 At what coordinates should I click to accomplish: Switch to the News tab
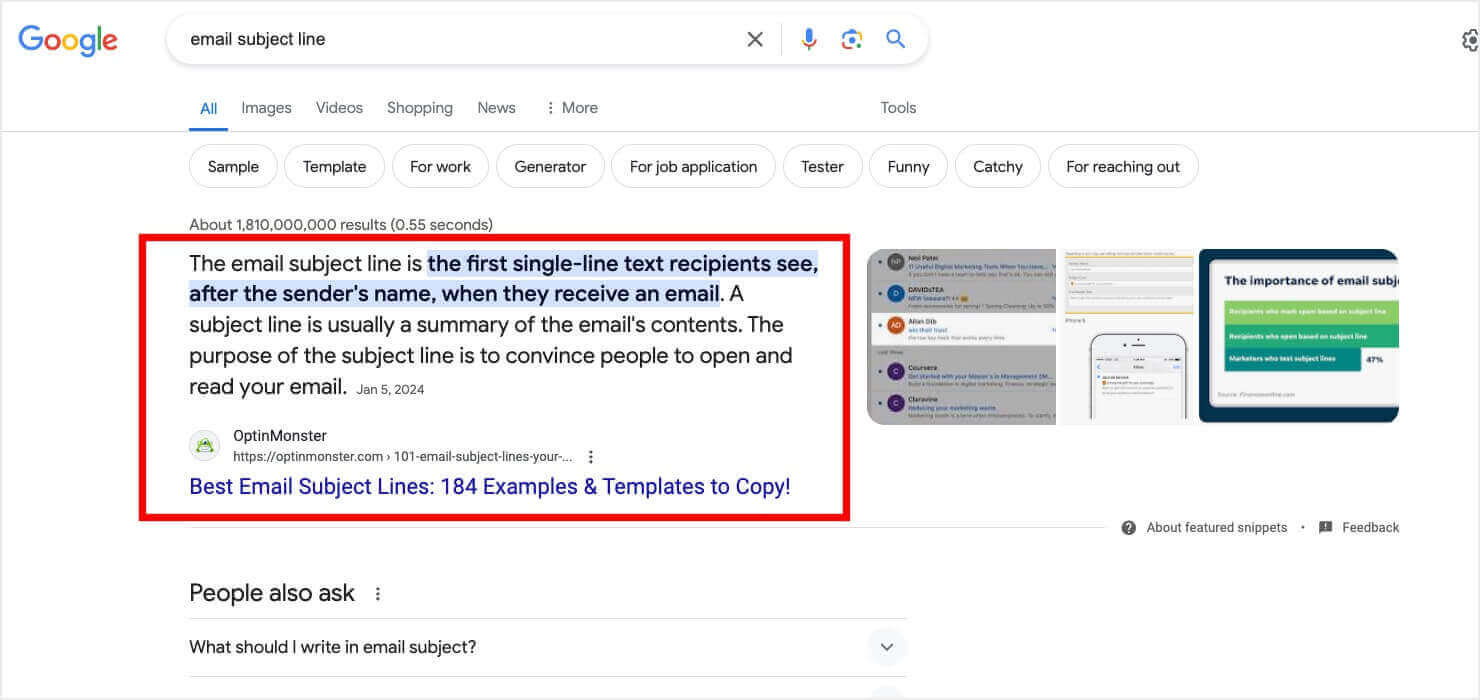tap(496, 107)
